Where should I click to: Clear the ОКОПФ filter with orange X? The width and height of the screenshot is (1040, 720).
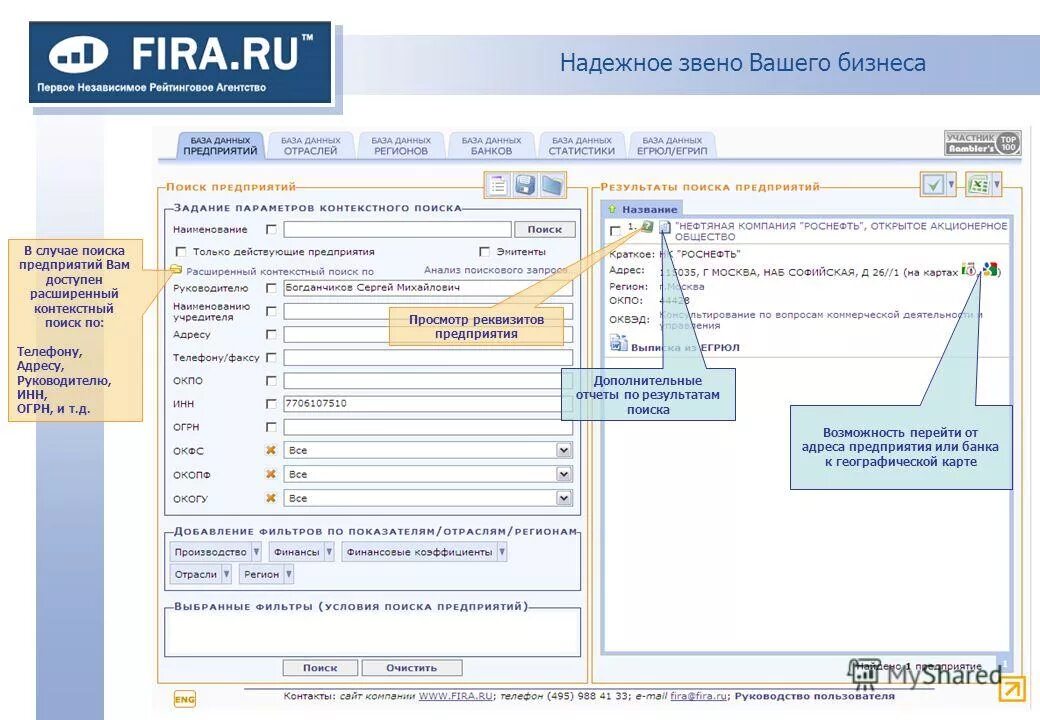click(x=271, y=474)
